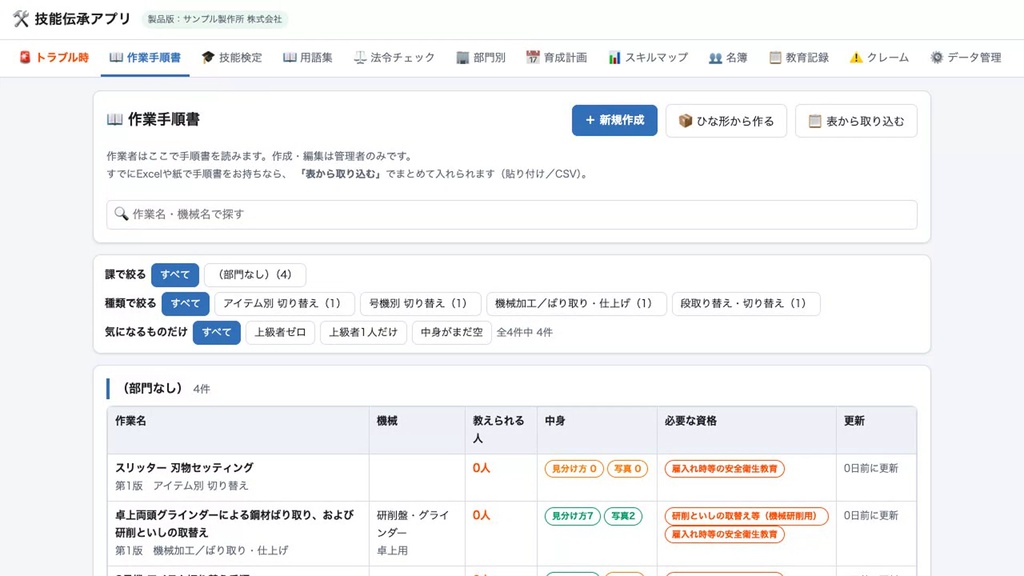Click the ひな形から作る button
This screenshot has width=1024, height=576.
point(726,121)
